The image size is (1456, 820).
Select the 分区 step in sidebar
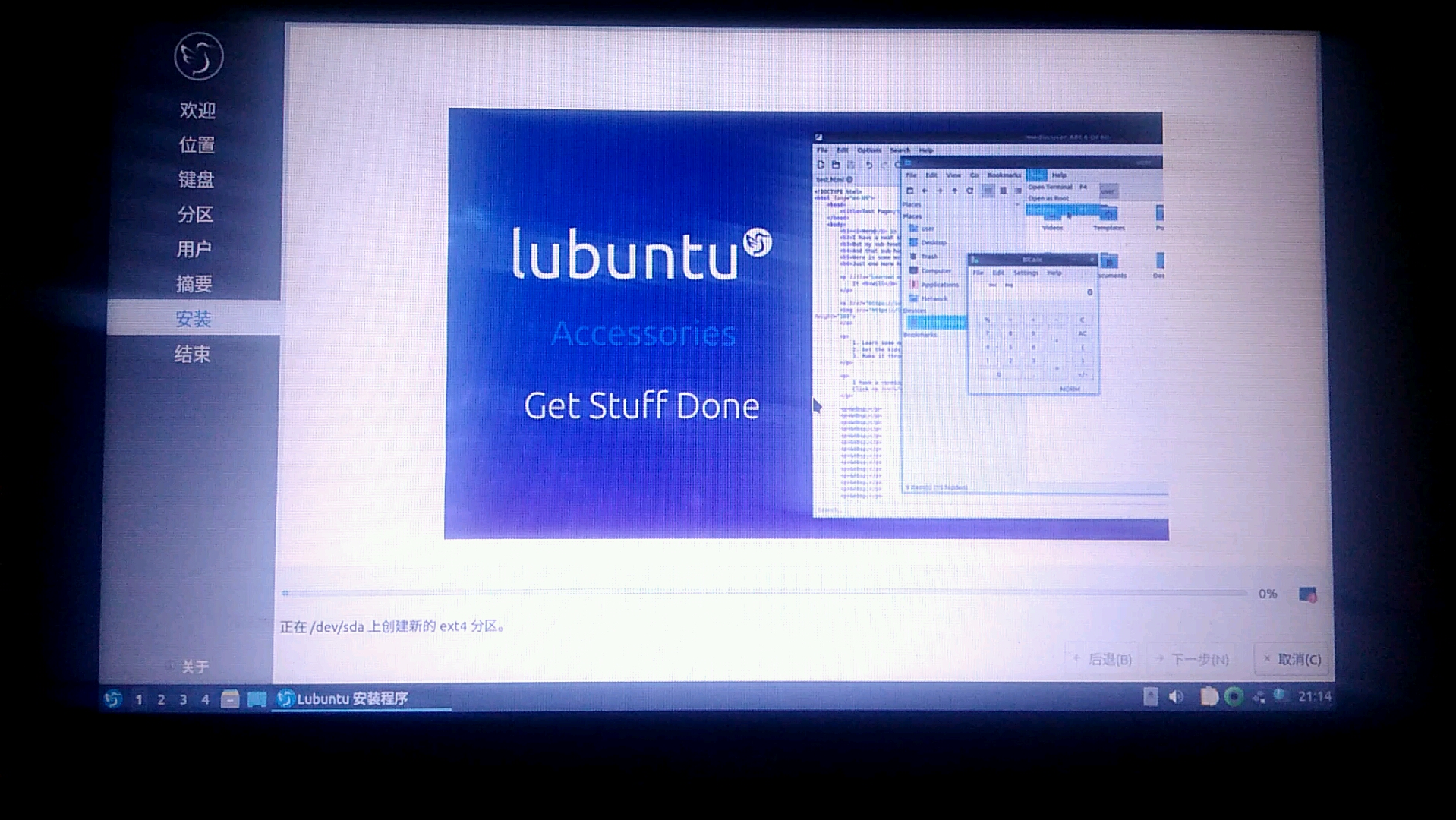coord(195,215)
